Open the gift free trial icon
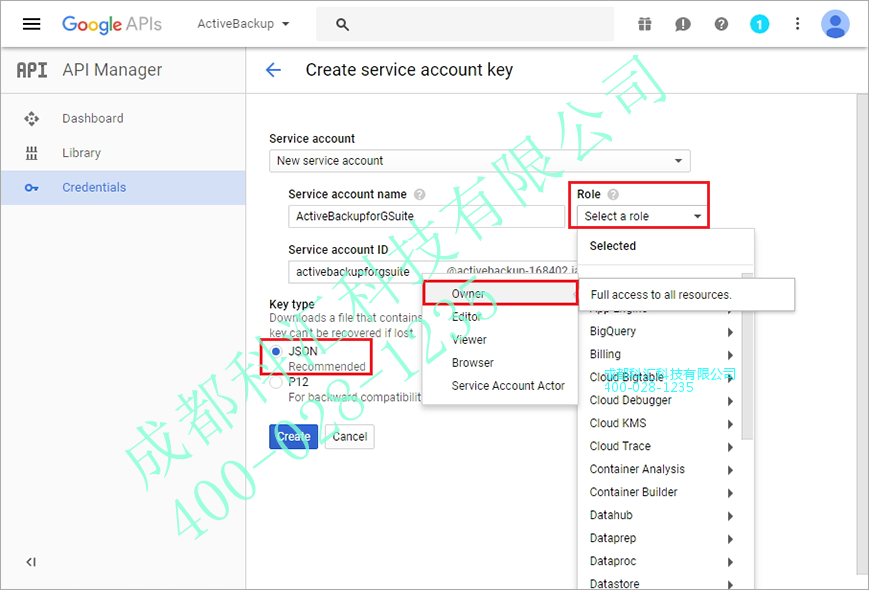Viewport: 869px width, 590px height. [x=645, y=24]
